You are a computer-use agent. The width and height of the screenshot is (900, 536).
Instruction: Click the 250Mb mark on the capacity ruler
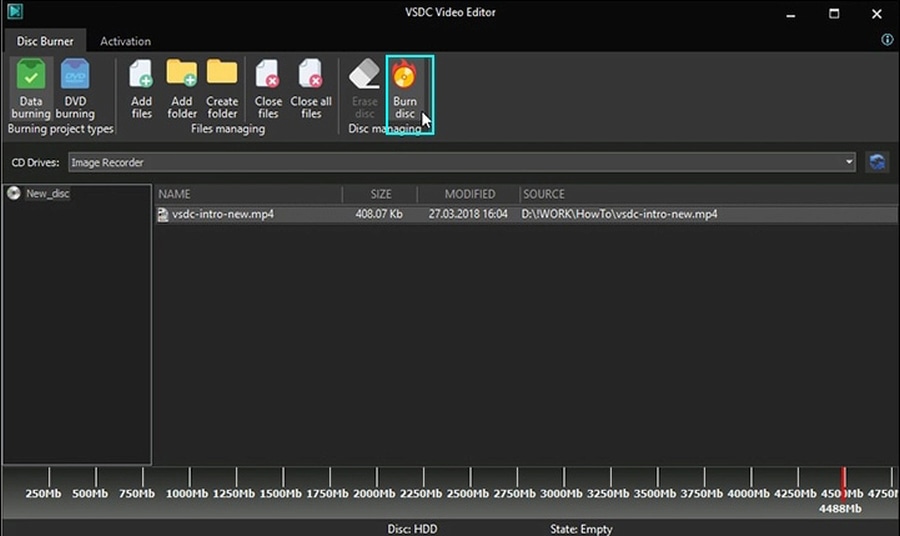pyautogui.click(x=44, y=493)
